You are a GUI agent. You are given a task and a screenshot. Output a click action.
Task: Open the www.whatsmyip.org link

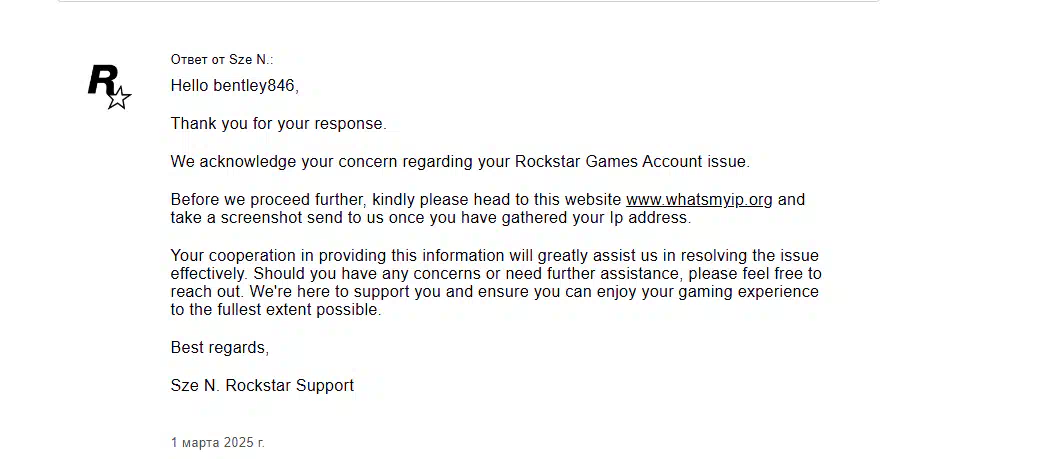point(699,200)
